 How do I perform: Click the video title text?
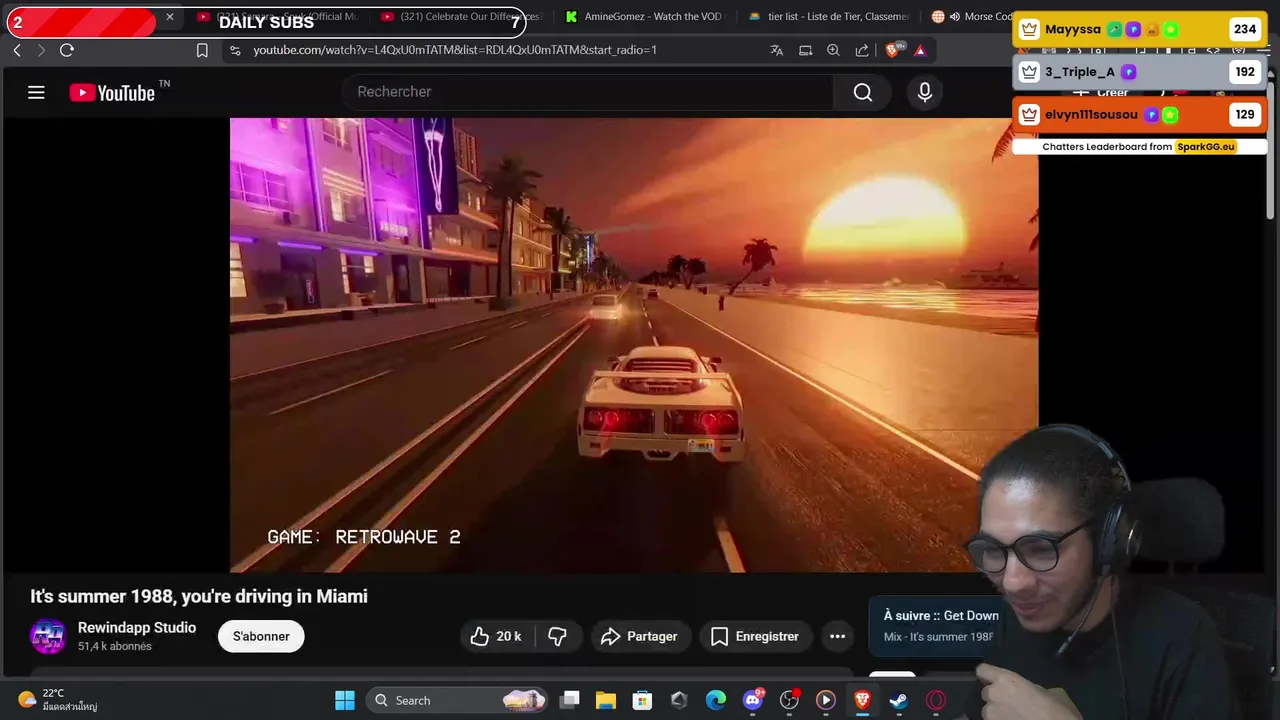[199, 596]
